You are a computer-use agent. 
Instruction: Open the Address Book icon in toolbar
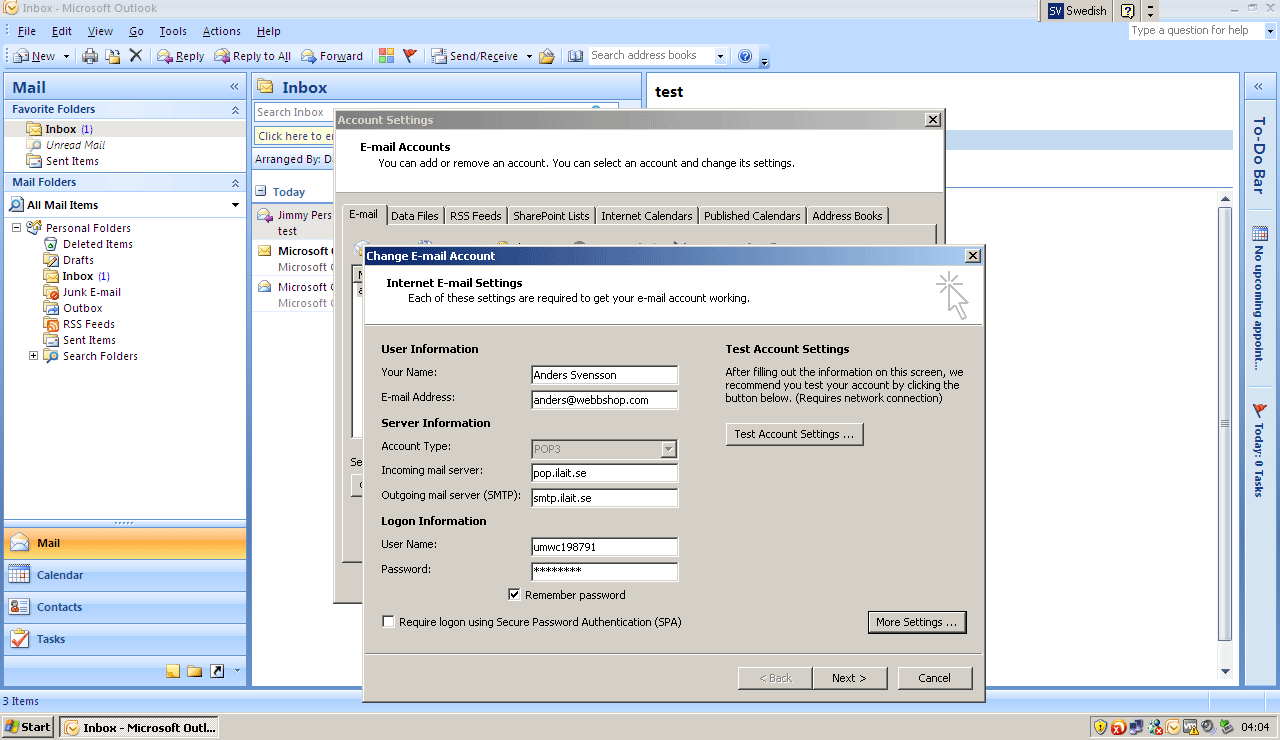pyautogui.click(x=575, y=56)
